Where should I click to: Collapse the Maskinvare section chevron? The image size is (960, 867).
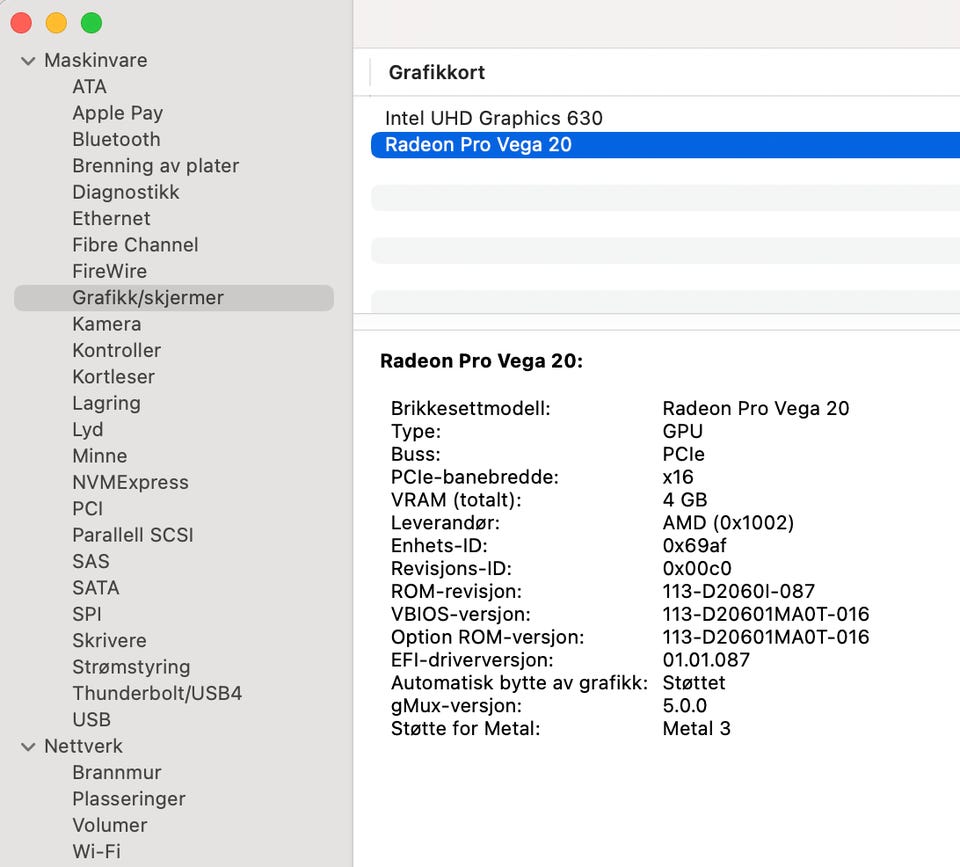click(28, 61)
